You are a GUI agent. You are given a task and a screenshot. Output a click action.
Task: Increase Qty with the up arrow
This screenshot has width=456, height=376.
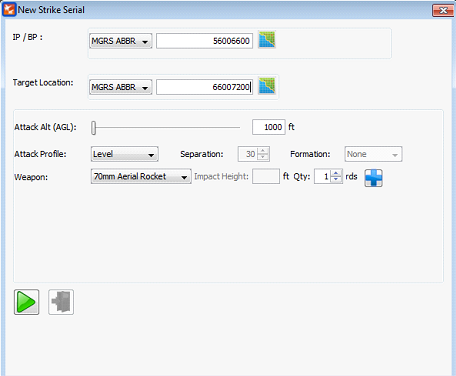click(x=336, y=173)
